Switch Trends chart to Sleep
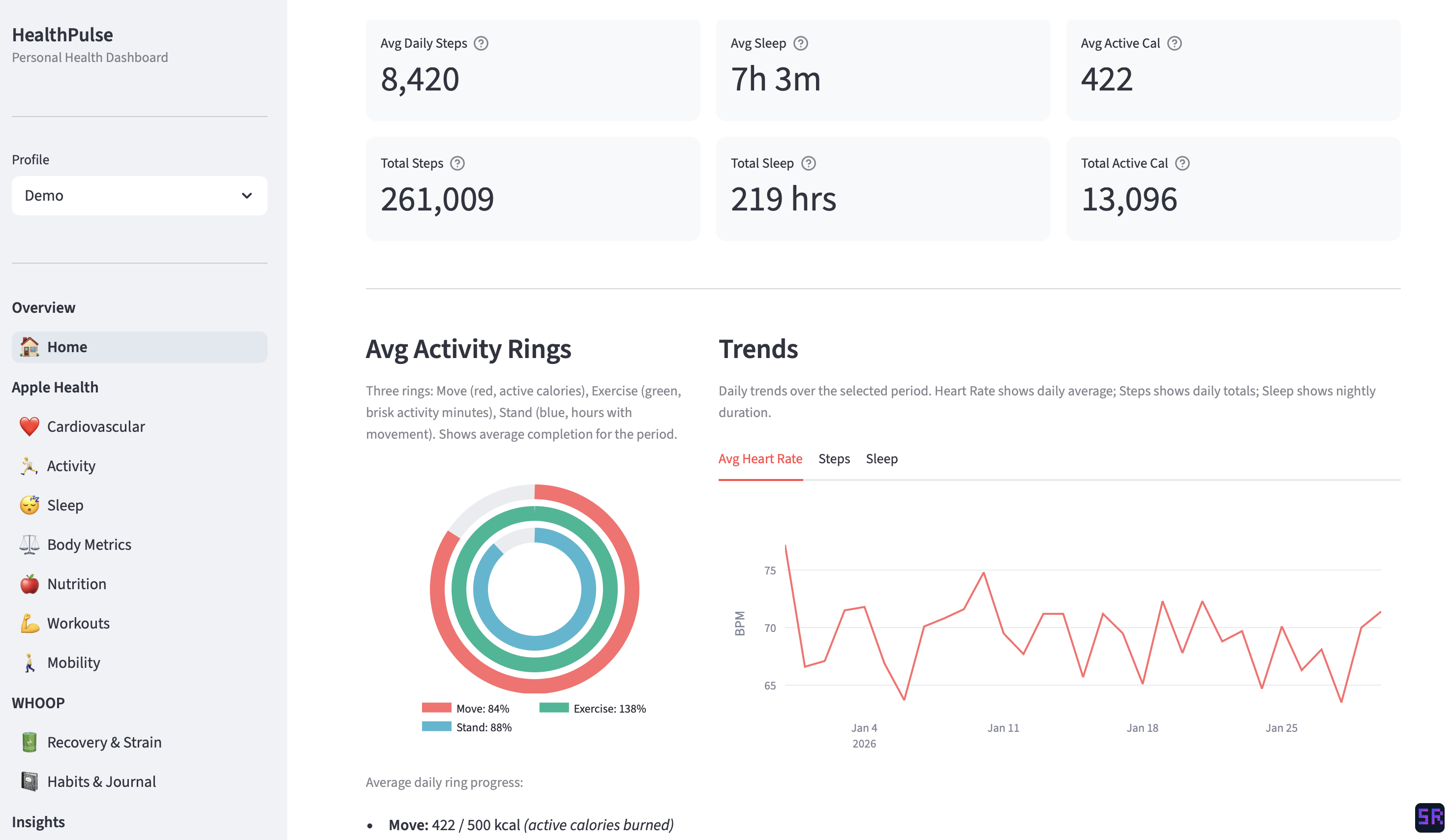The height and width of the screenshot is (840, 1452). [881, 458]
